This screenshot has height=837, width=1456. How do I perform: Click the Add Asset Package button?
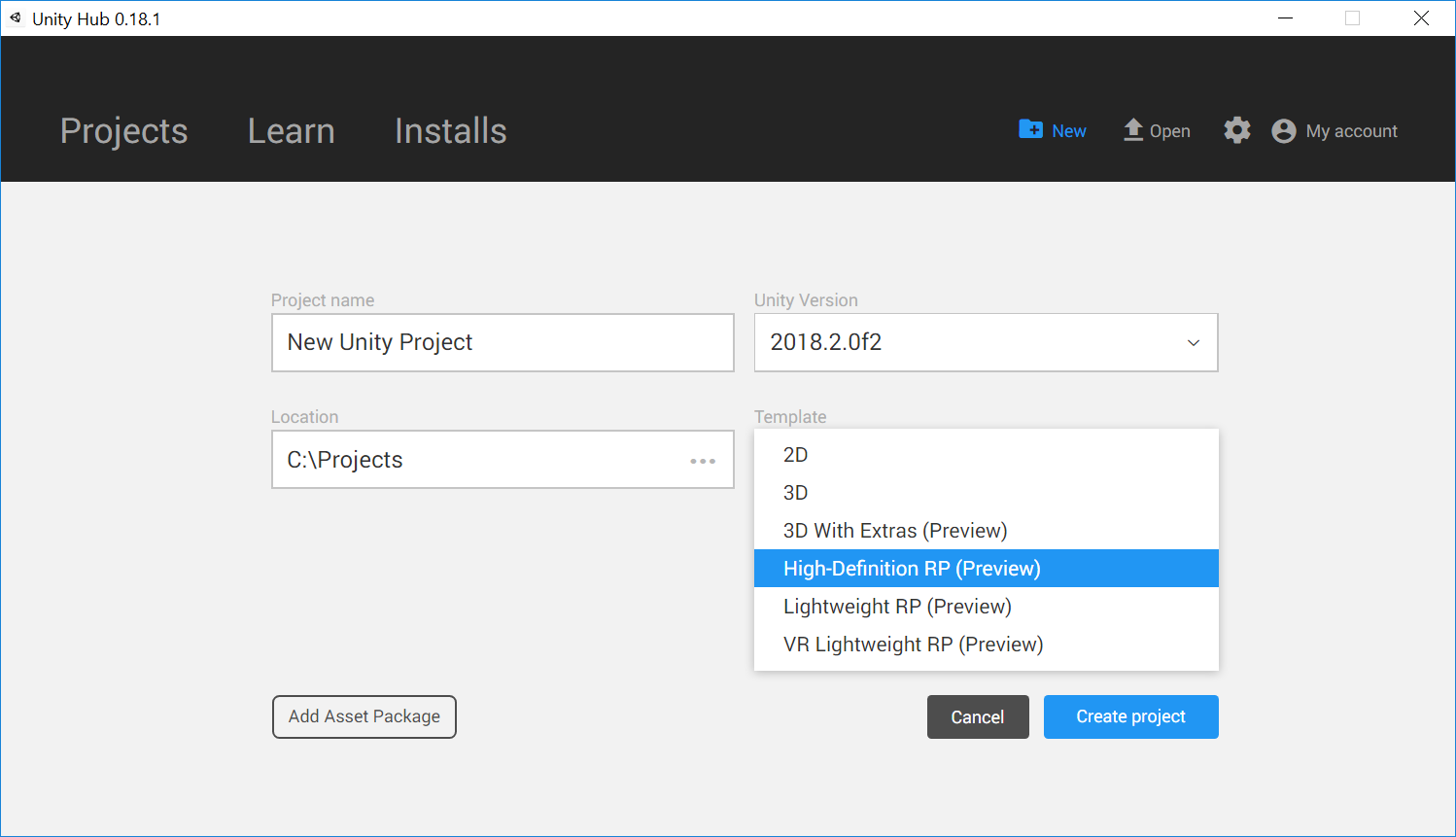click(x=364, y=716)
